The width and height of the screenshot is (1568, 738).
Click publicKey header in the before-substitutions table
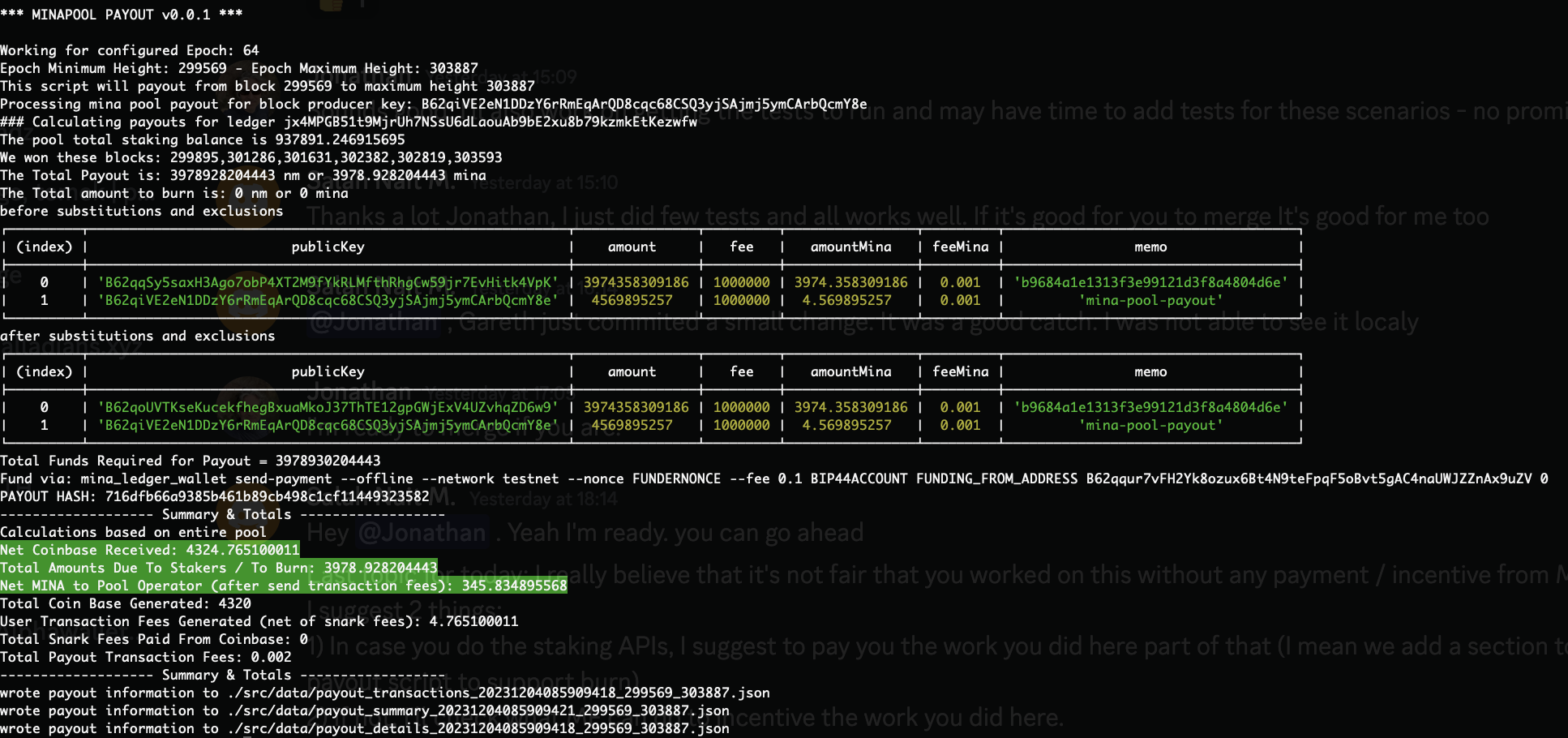point(328,247)
